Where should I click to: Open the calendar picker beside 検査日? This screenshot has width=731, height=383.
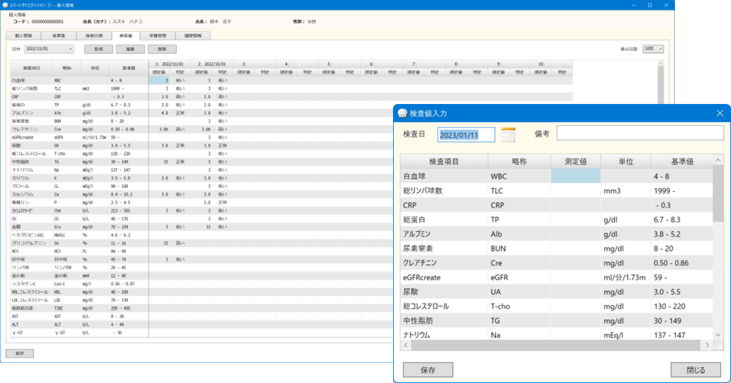click(508, 135)
